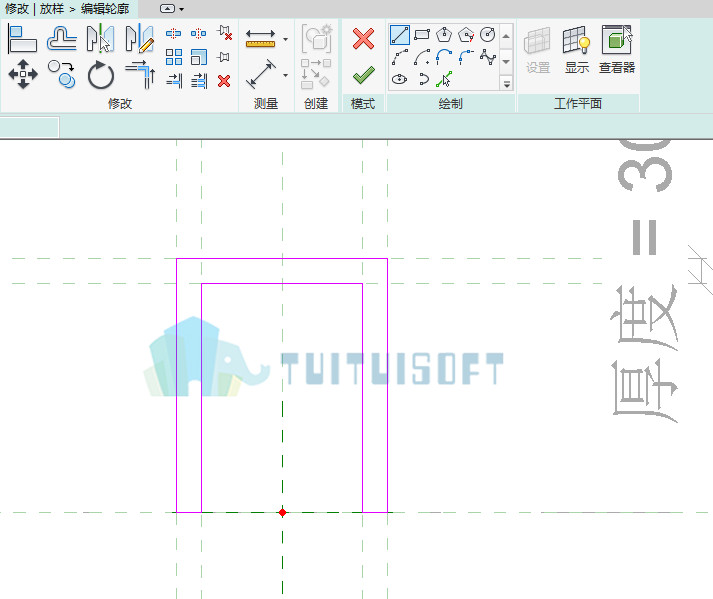Toggle the ribbon minimize button
The image size is (713, 599).
click(x=167, y=9)
